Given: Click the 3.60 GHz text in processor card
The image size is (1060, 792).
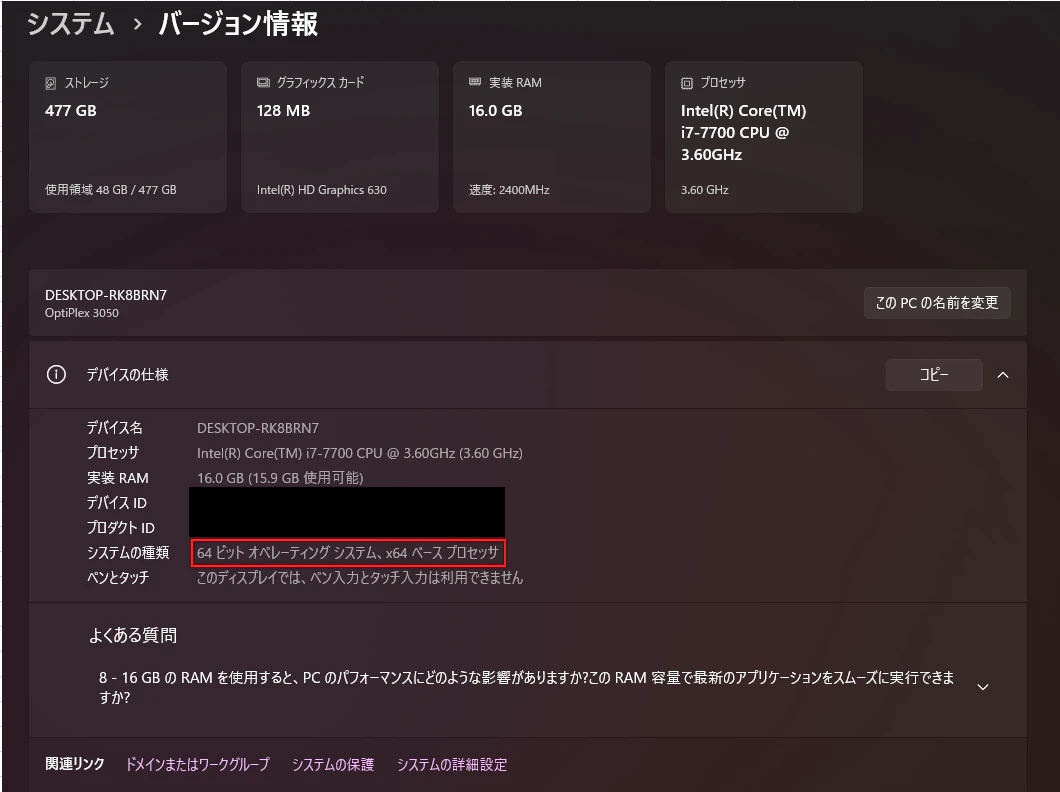Looking at the screenshot, I should pos(704,190).
